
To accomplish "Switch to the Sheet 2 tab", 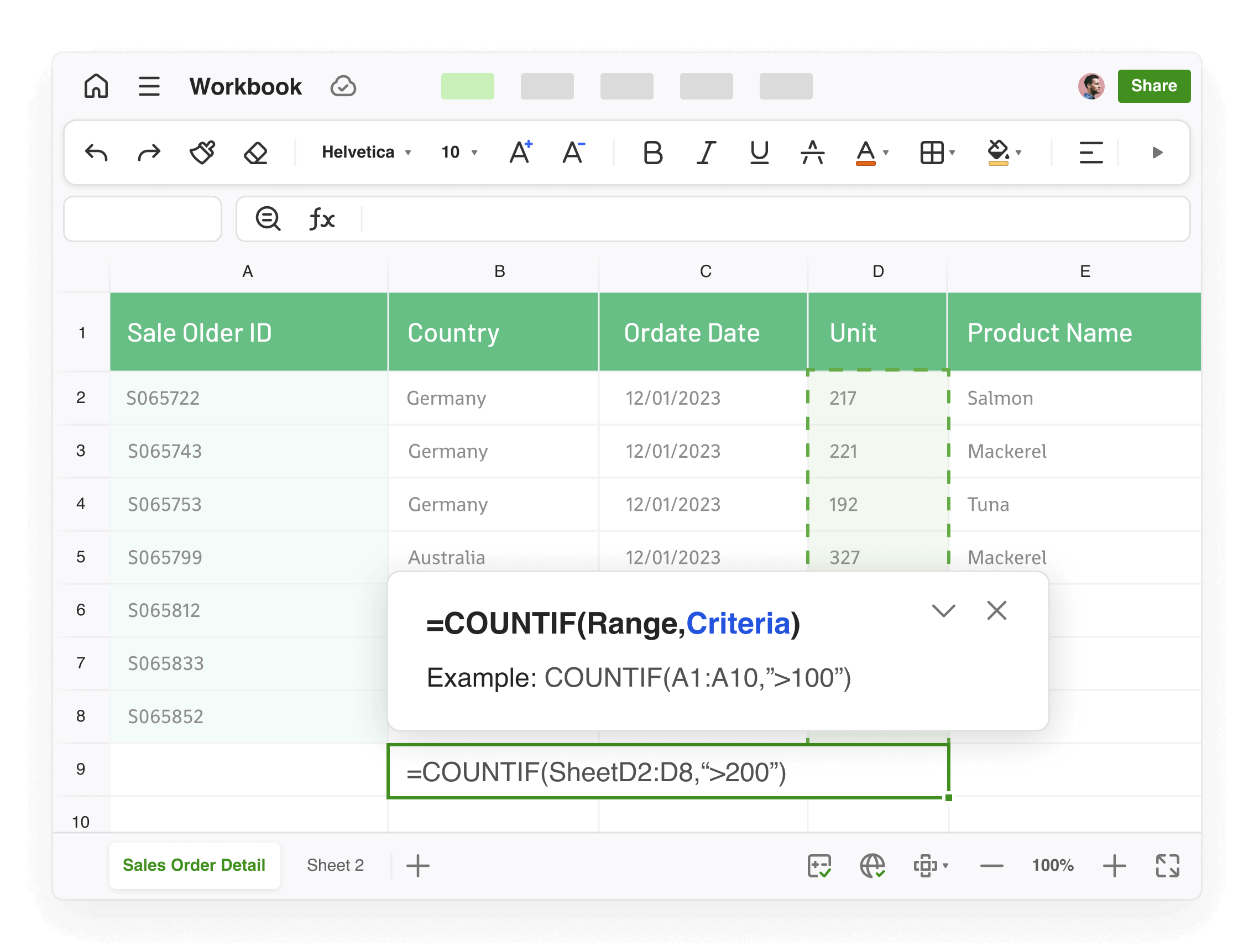I will pos(335,865).
